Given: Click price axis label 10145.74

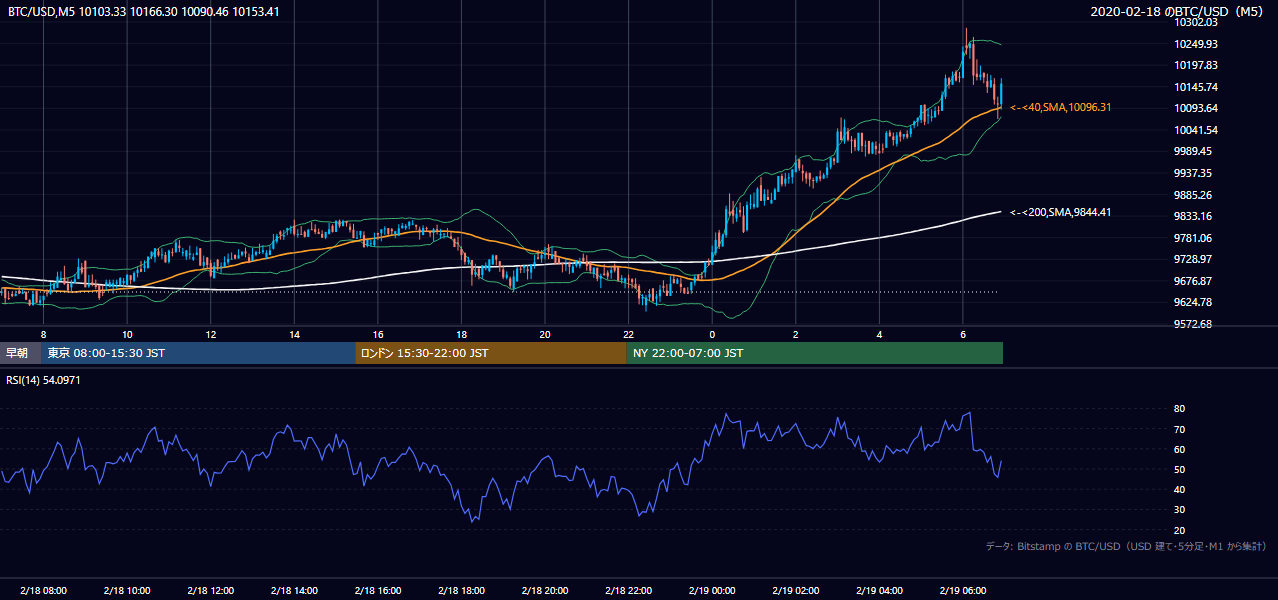Looking at the screenshot, I should click(1195, 87).
